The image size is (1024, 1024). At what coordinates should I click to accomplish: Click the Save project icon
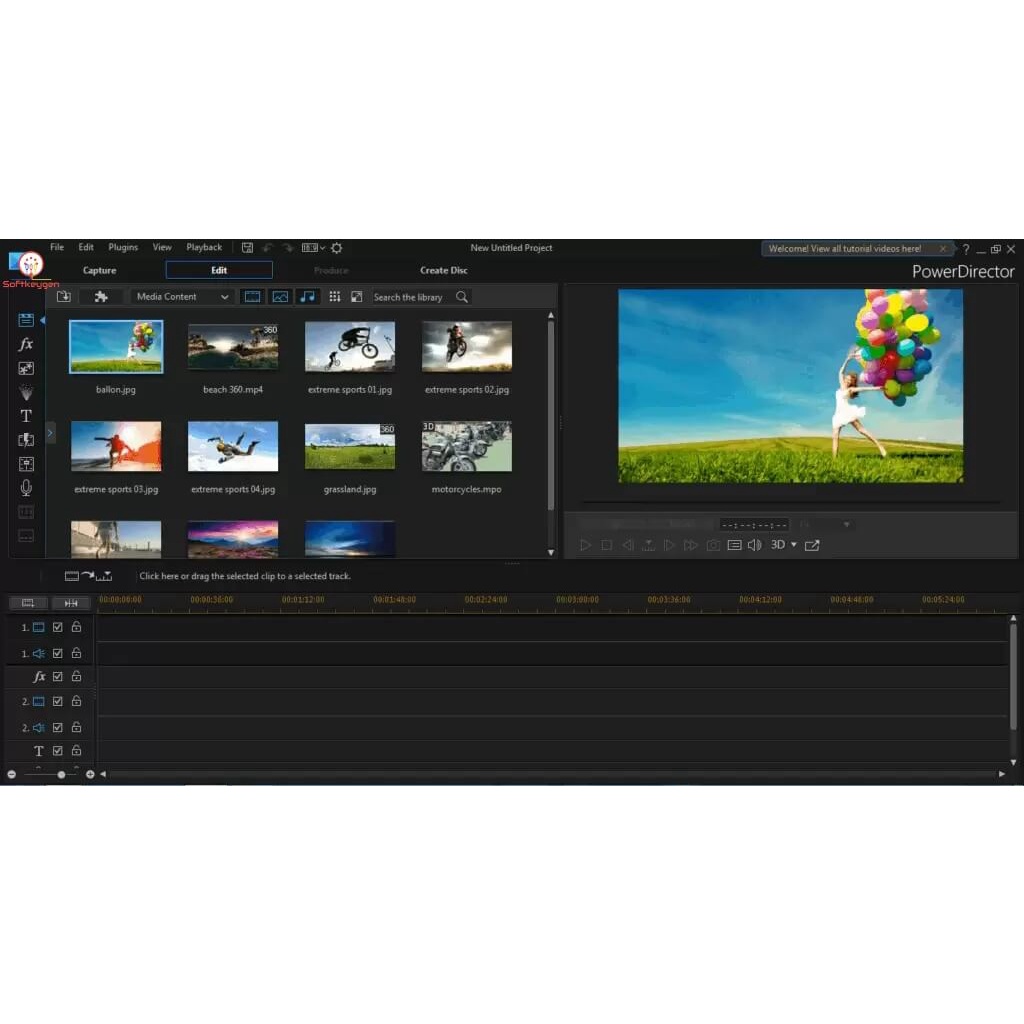[248, 248]
